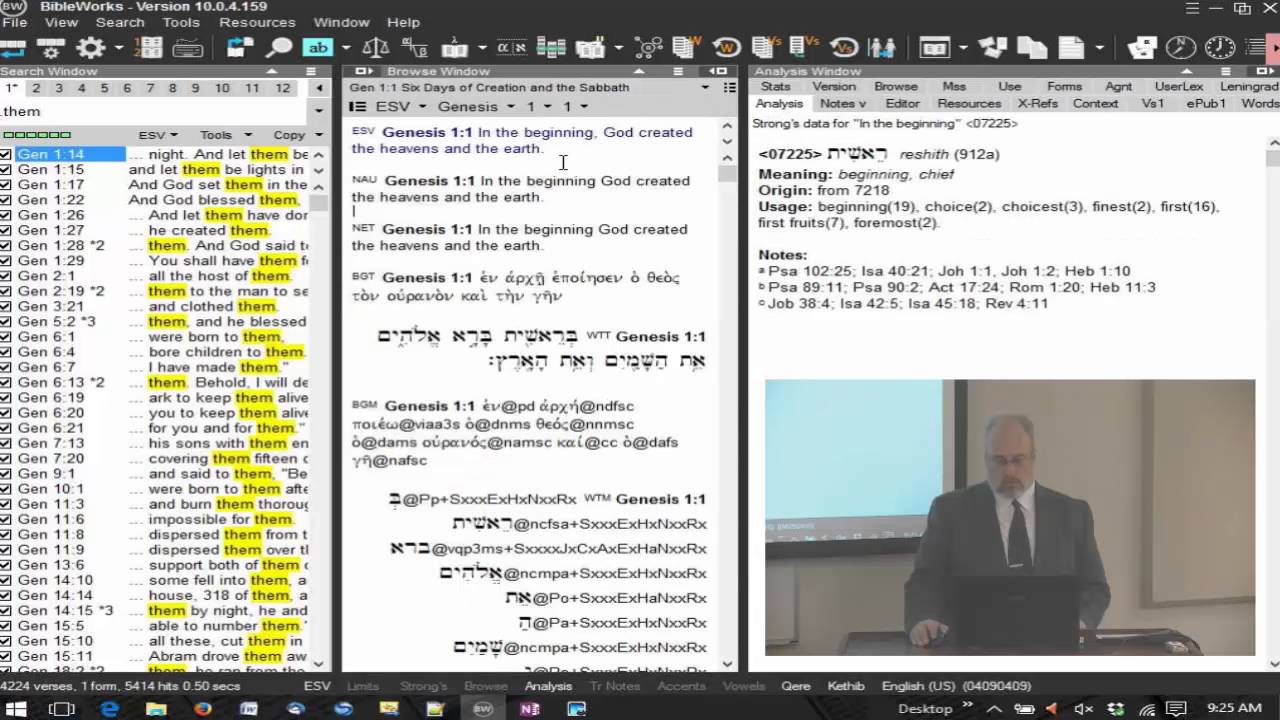
Task: Open the Tools menu in menu bar
Action: pos(181,22)
